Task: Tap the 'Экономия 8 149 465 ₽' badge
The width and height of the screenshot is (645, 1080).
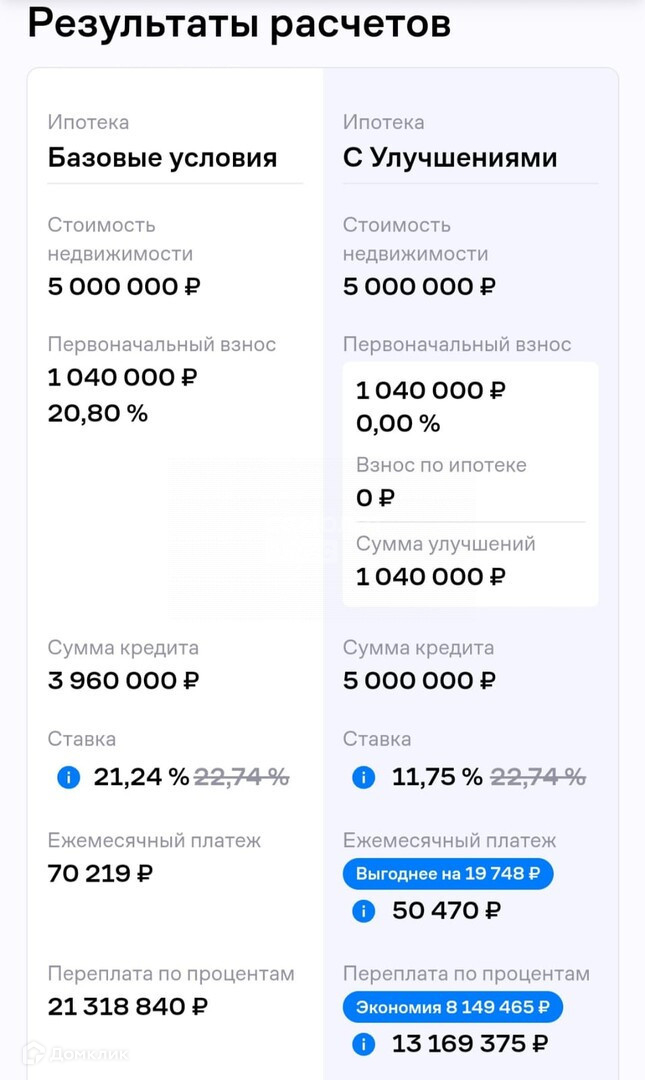Action: (x=452, y=1007)
